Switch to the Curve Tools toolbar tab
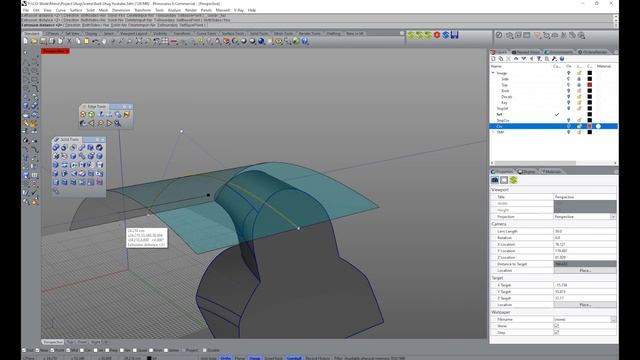Viewport: 640px width, 360px height. [x=207, y=33]
